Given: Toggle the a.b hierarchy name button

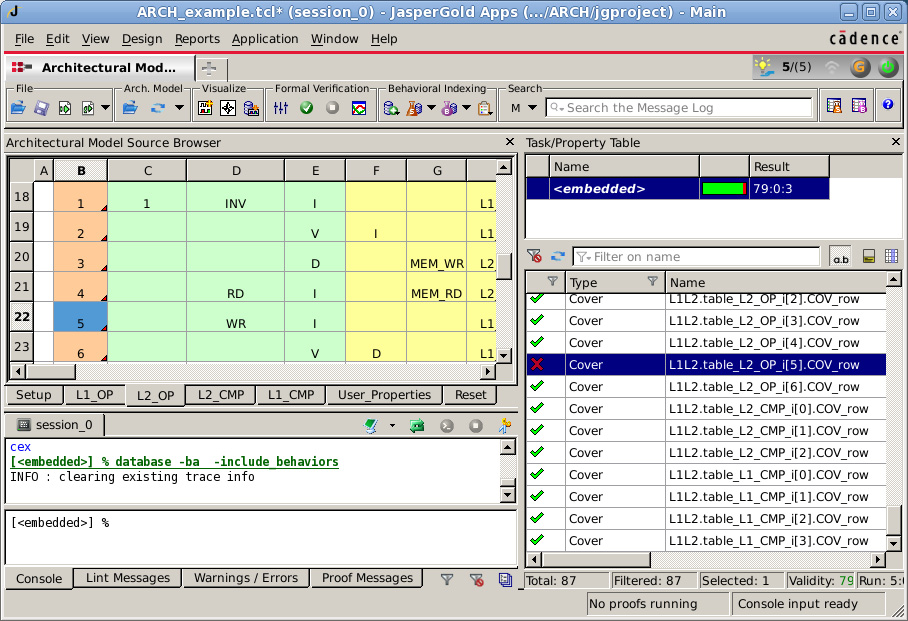Looking at the screenshot, I should click(840, 257).
